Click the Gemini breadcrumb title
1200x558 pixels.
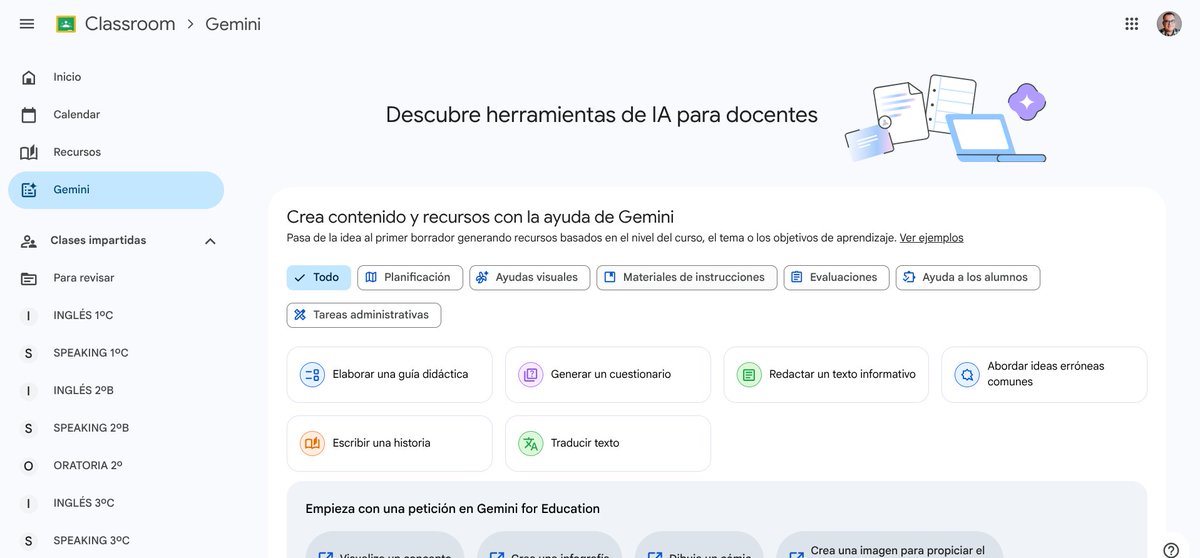(233, 24)
